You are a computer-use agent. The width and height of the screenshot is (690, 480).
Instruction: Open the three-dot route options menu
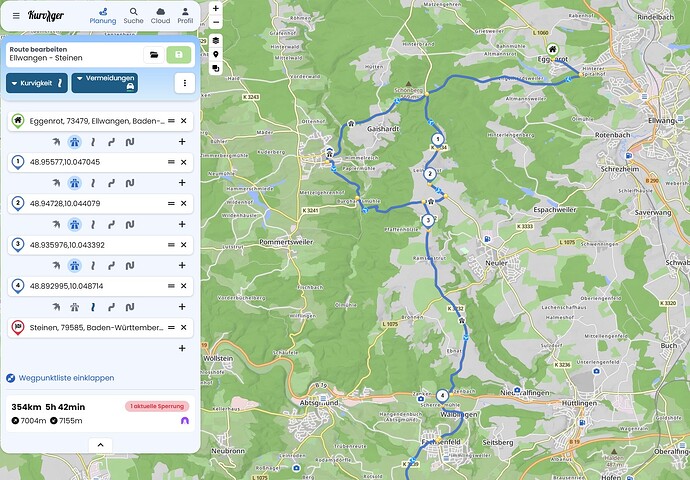[185, 83]
